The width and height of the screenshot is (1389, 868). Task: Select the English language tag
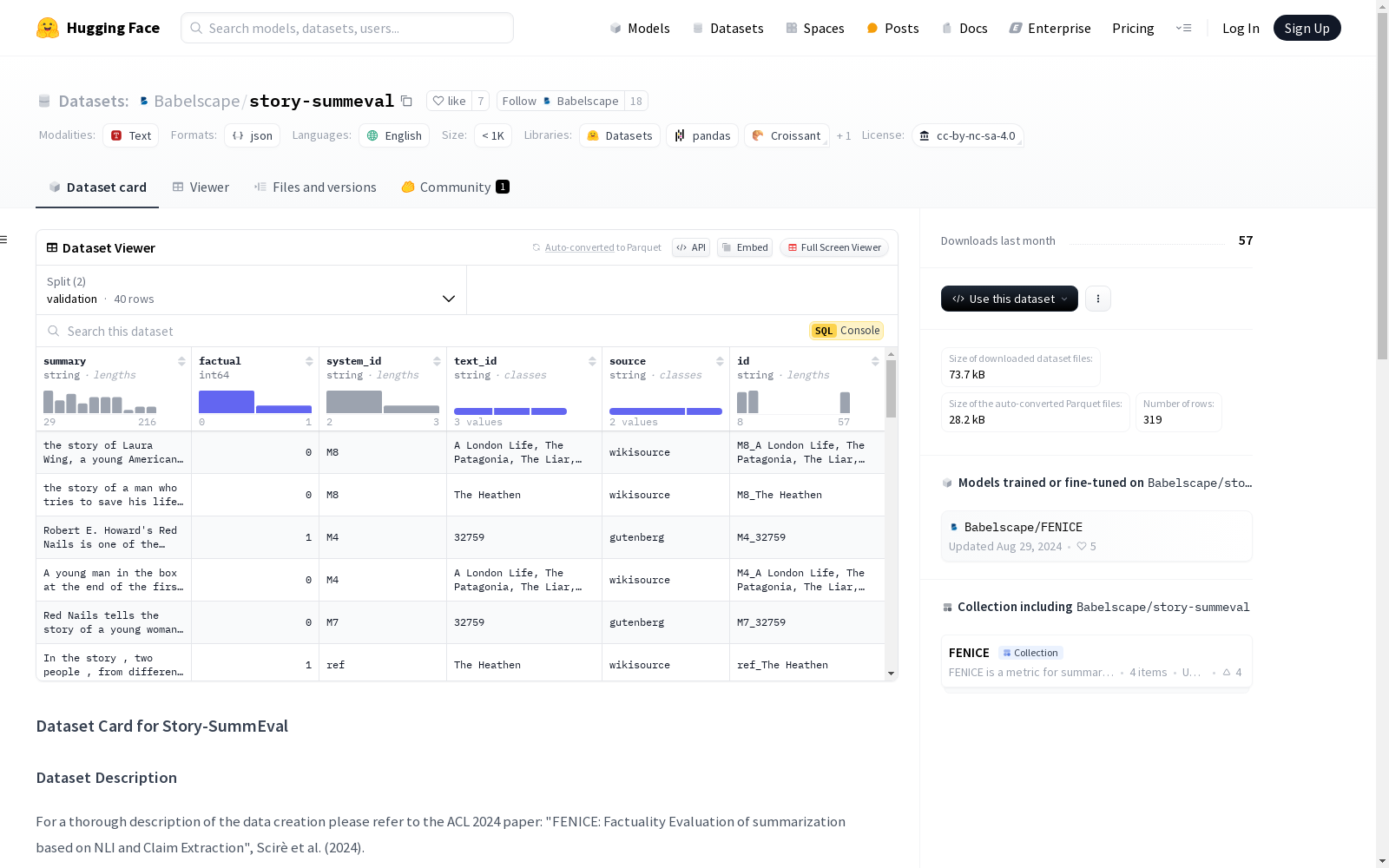tap(394, 135)
